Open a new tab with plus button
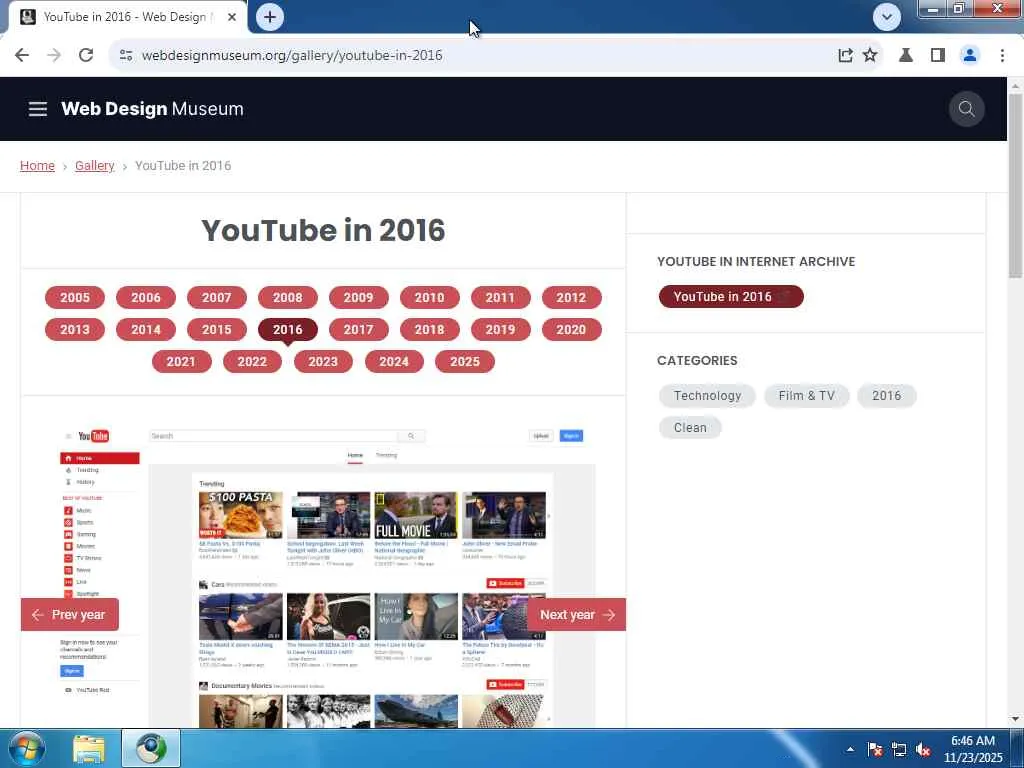This screenshot has height=768, width=1024. 270,17
